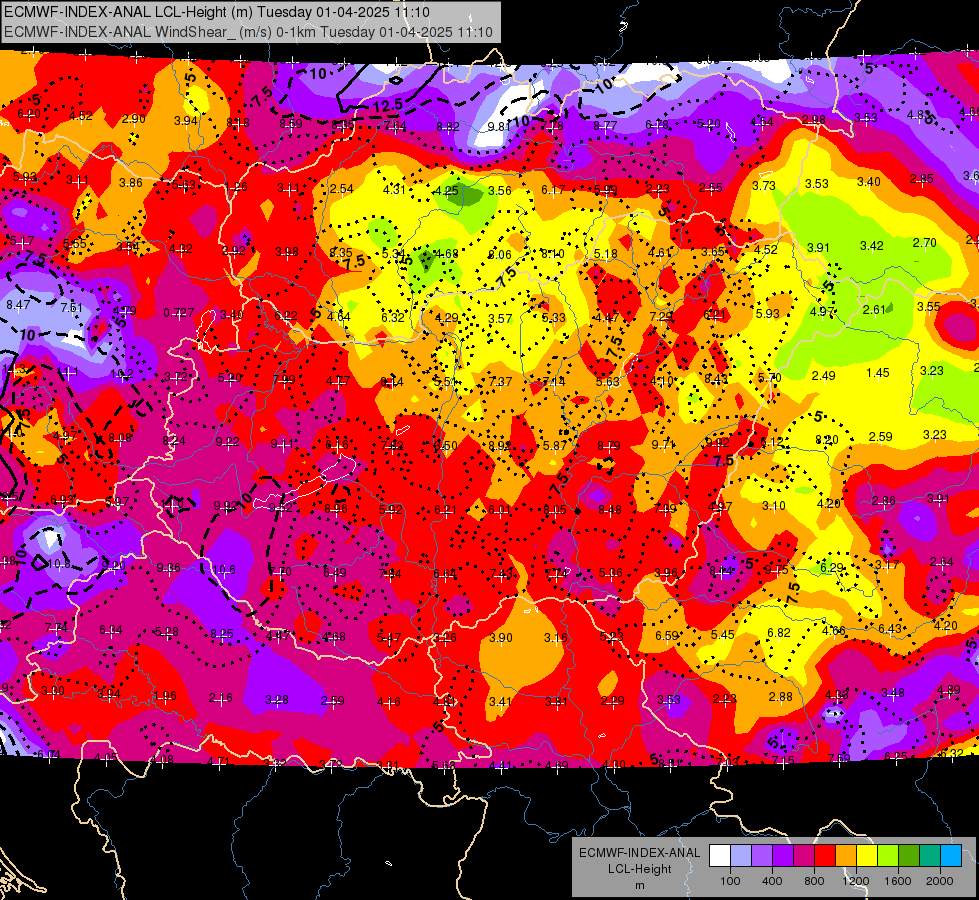Click the wind shear value '3.28'
The height and width of the screenshot is (900, 979).
point(277,700)
